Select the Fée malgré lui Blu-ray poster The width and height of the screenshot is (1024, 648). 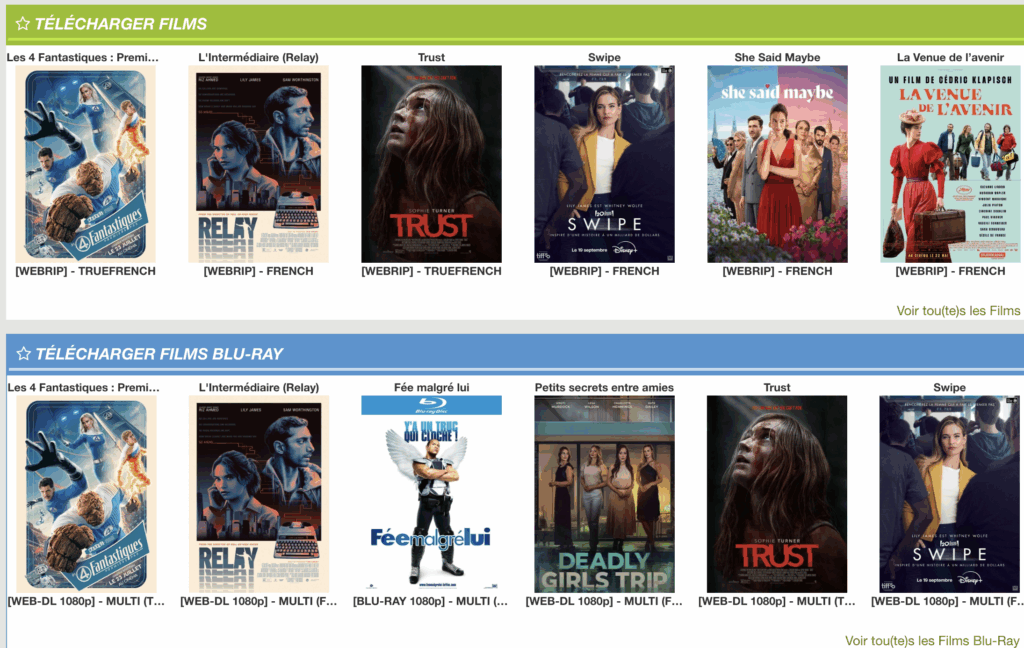pos(431,494)
